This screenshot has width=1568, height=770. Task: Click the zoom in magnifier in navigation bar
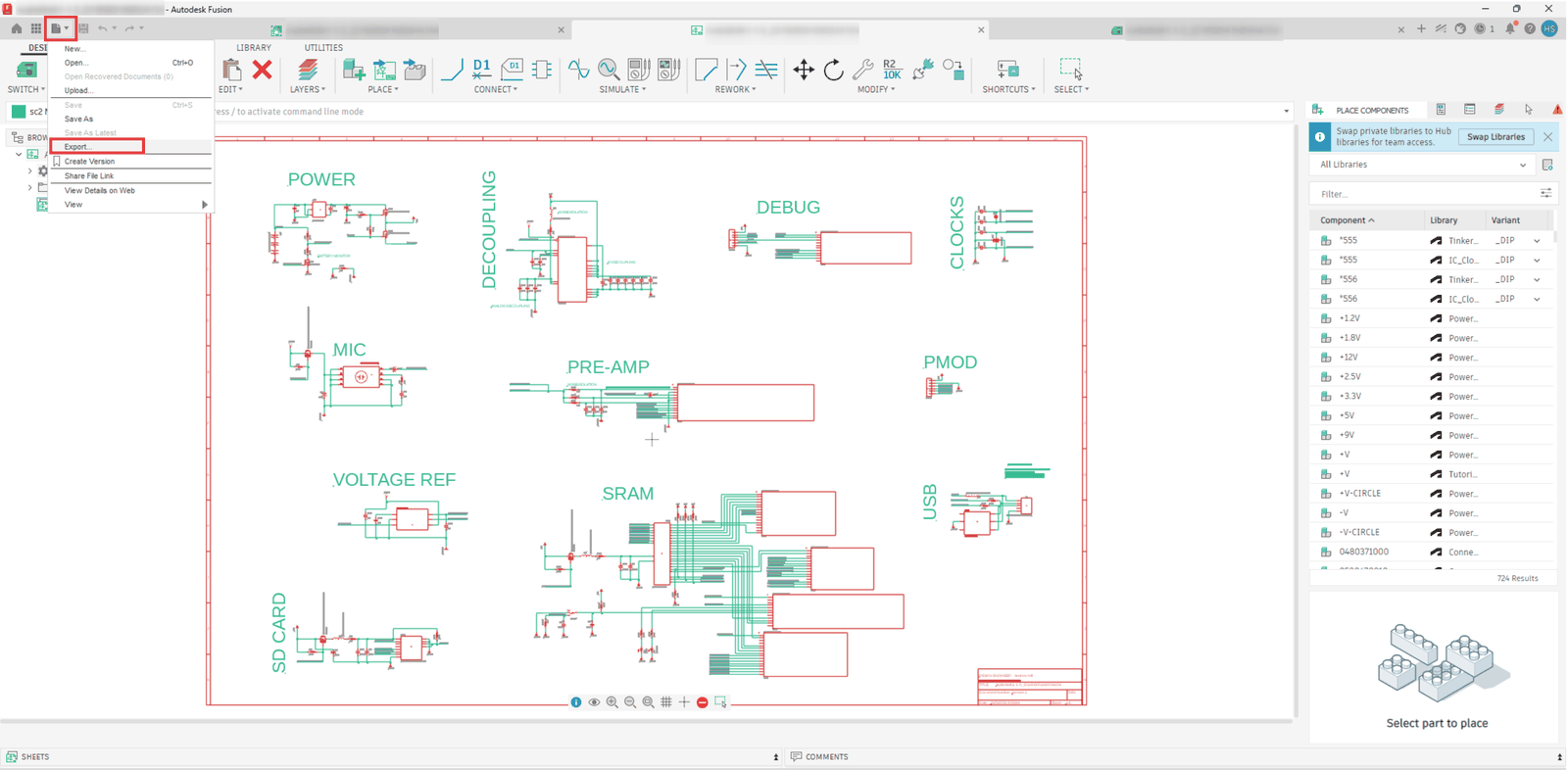pyautogui.click(x=612, y=702)
